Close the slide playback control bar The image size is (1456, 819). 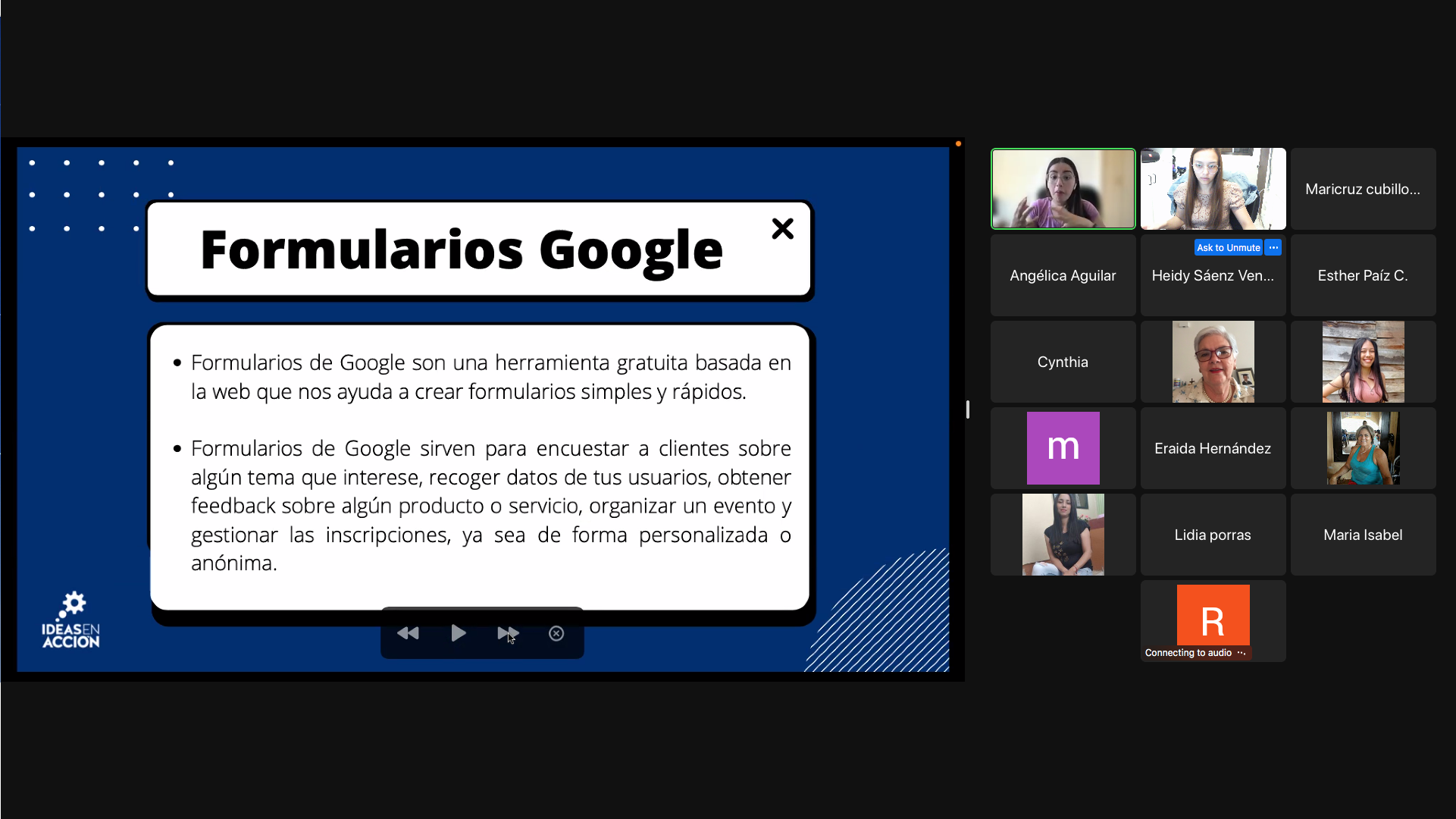556,633
